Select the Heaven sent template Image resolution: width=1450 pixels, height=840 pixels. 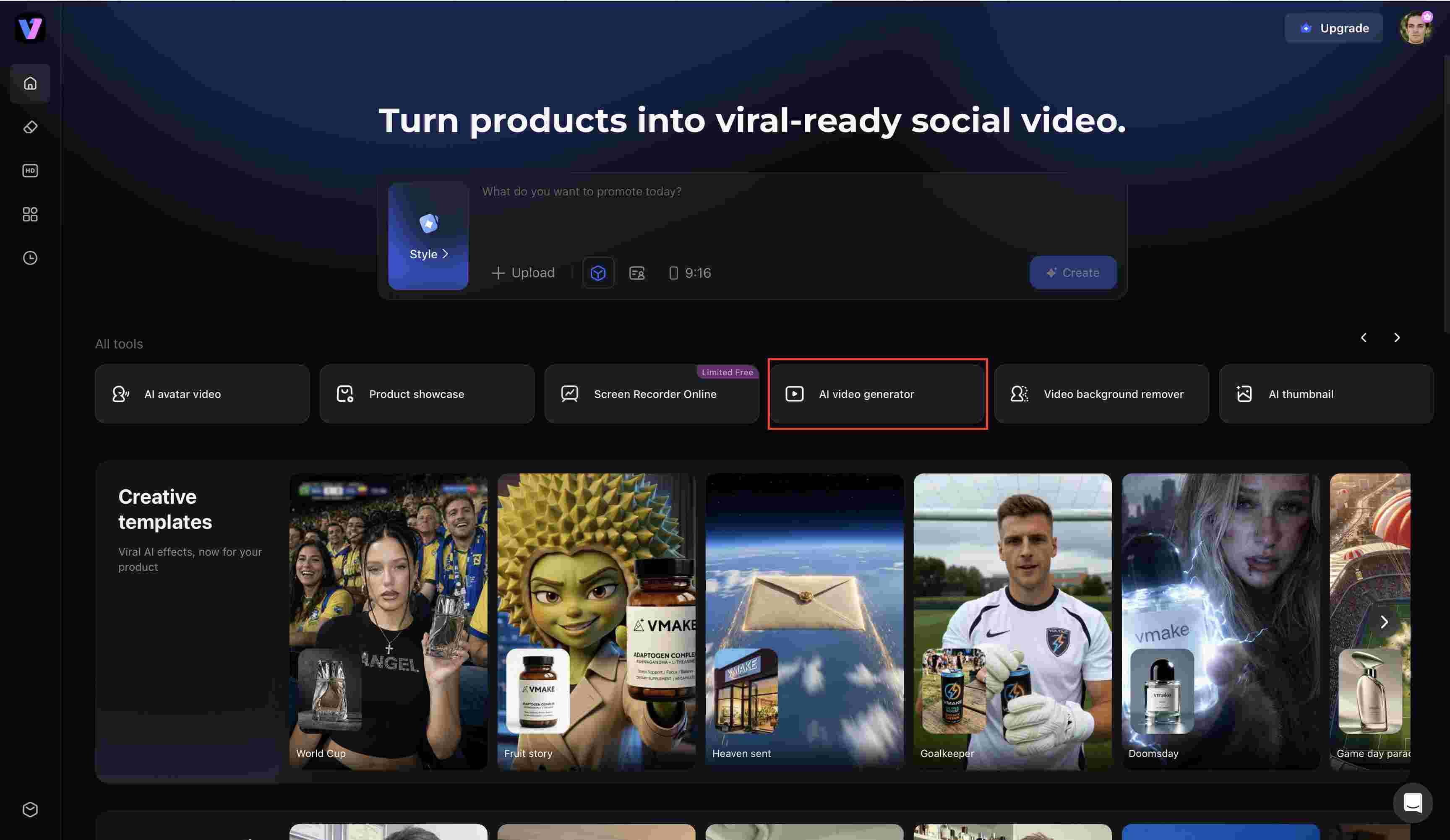(x=804, y=622)
